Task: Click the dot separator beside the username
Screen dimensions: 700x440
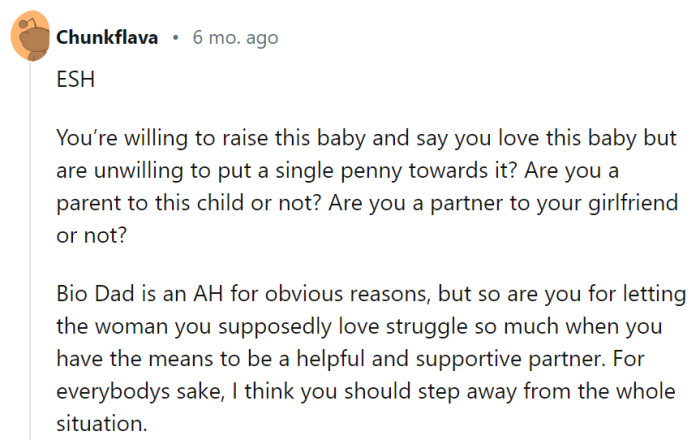Action: point(175,38)
